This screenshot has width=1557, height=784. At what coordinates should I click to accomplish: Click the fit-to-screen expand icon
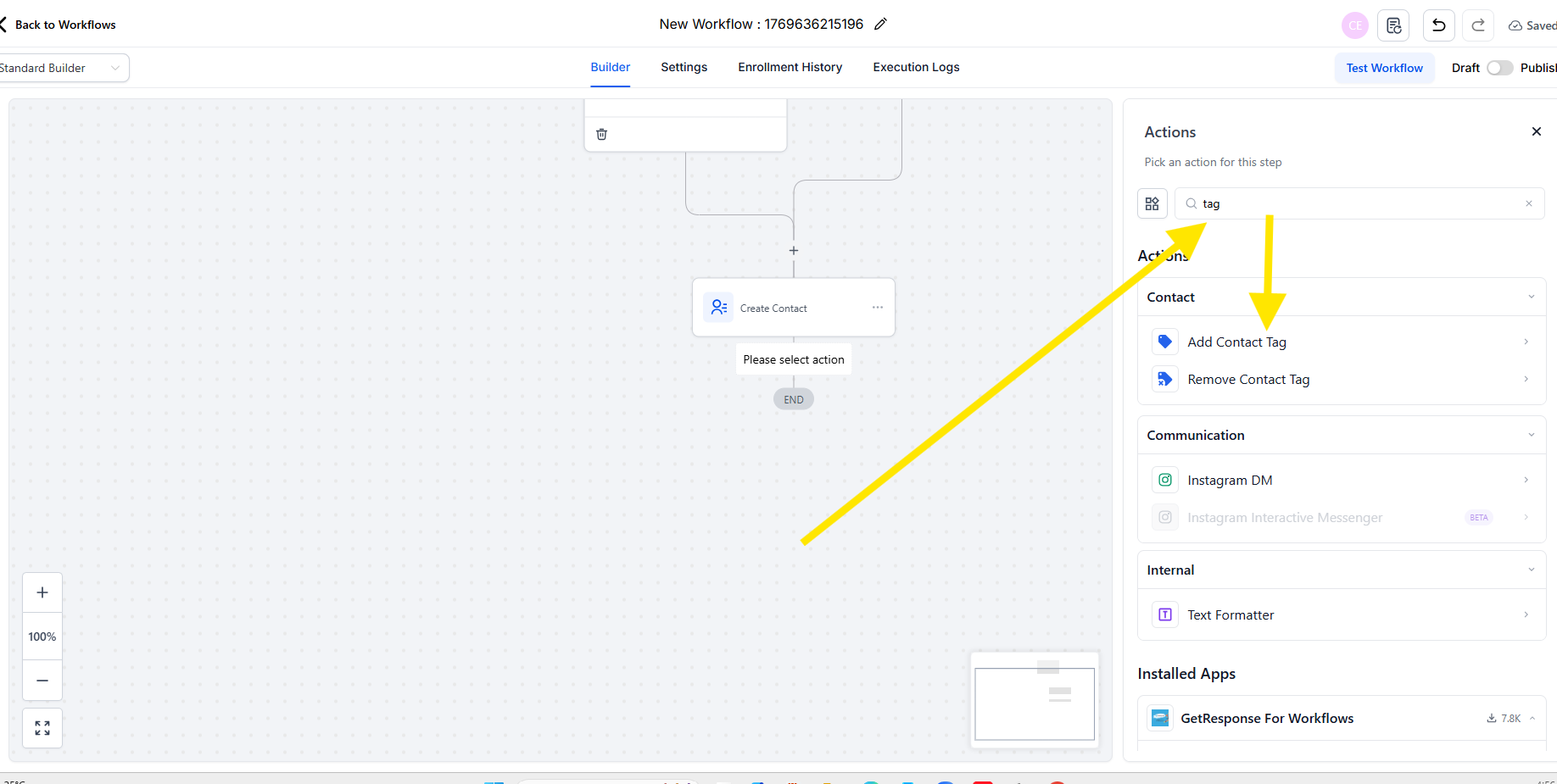[x=42, y=728]
